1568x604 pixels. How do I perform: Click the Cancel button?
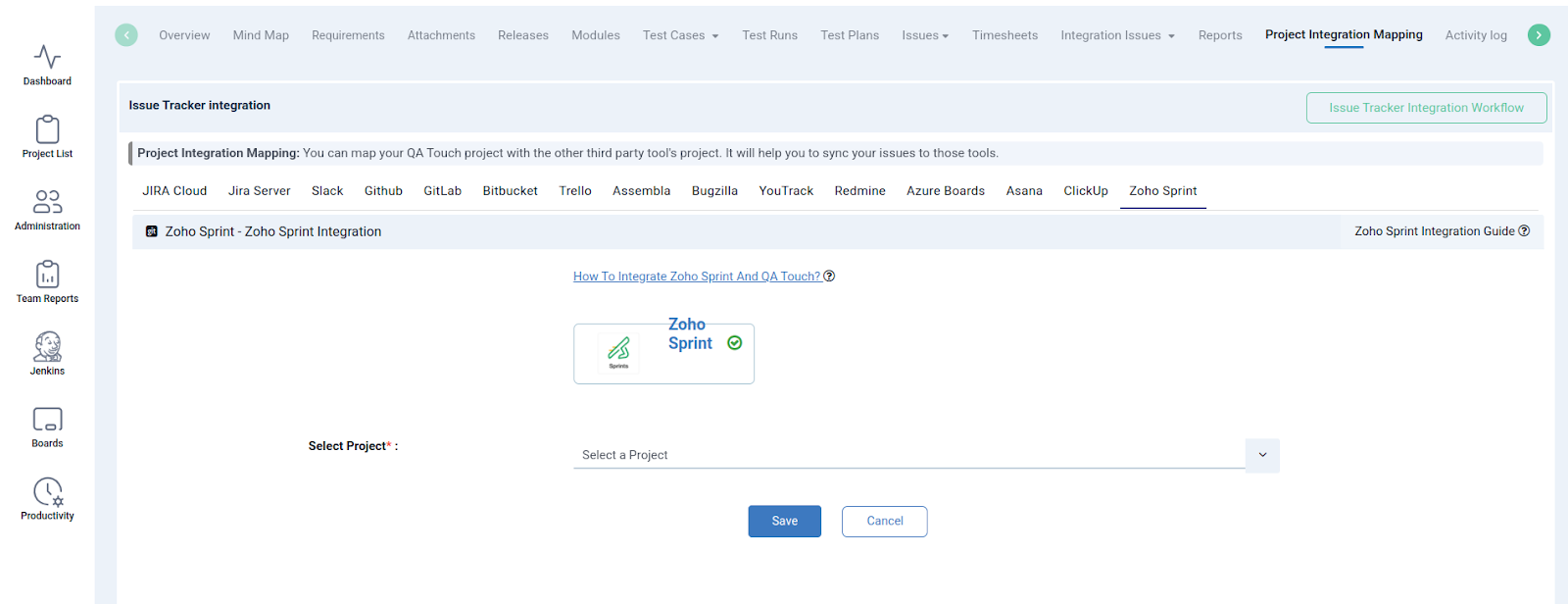pos(885,522)
